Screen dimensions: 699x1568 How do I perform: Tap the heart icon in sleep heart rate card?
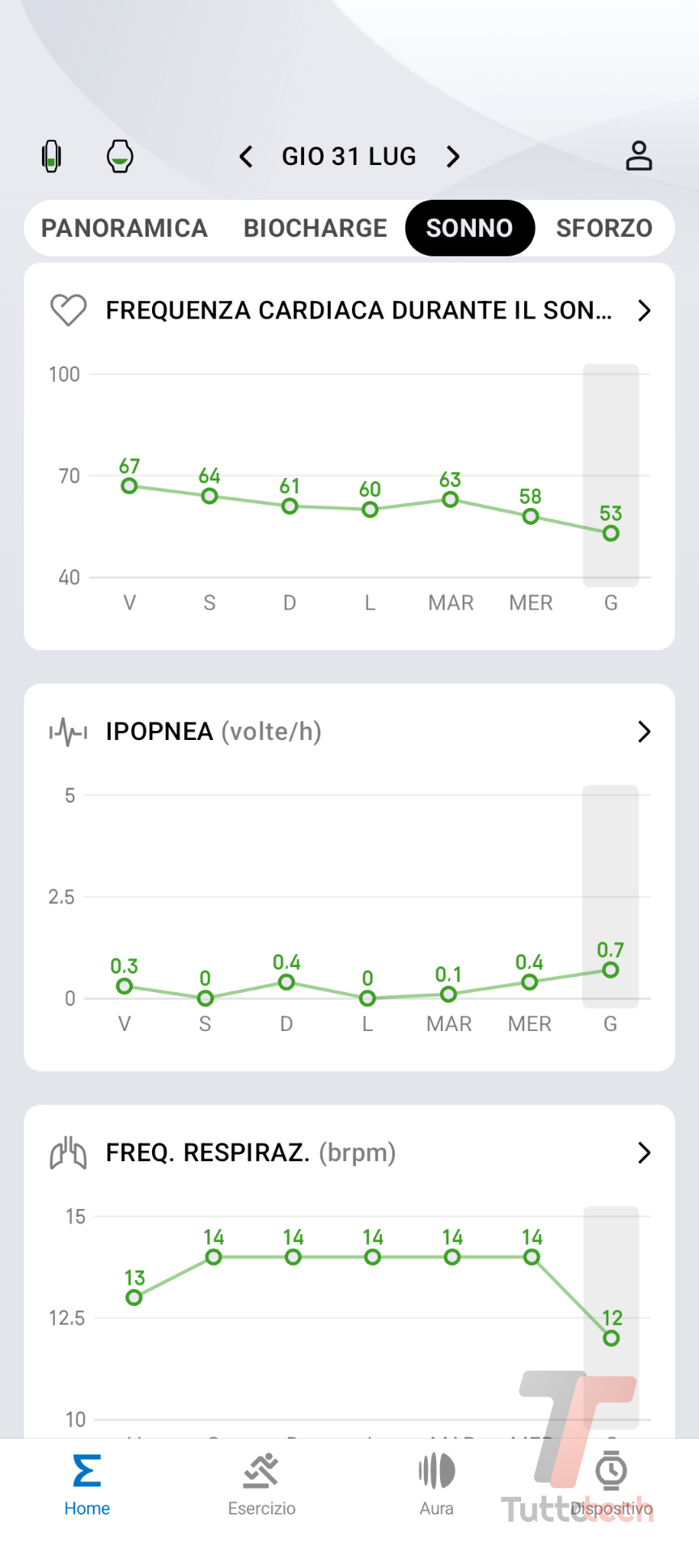(x=69, y=311)
